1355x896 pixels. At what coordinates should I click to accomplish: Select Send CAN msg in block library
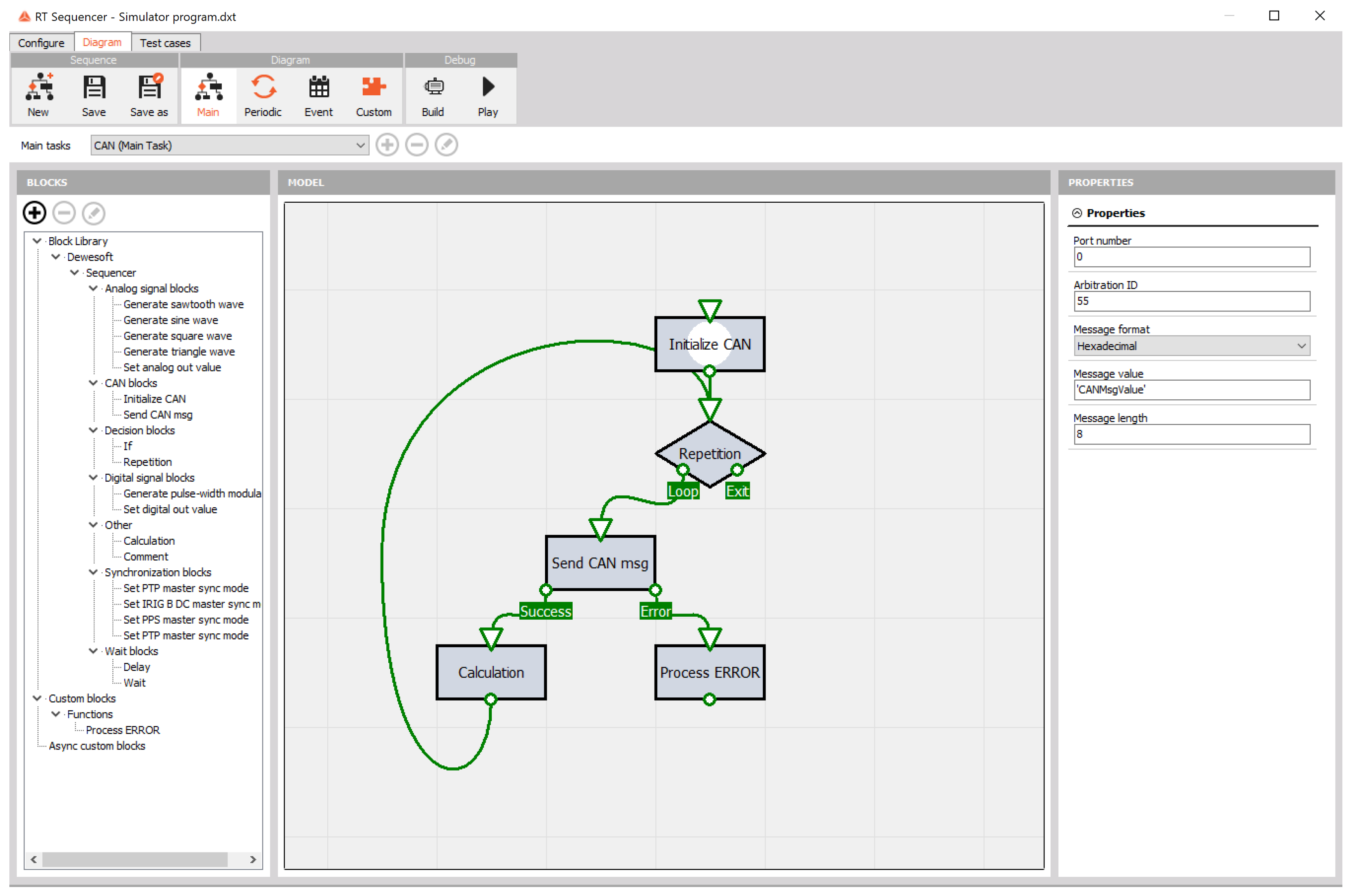pyautogui.click(x=158, y=415)
